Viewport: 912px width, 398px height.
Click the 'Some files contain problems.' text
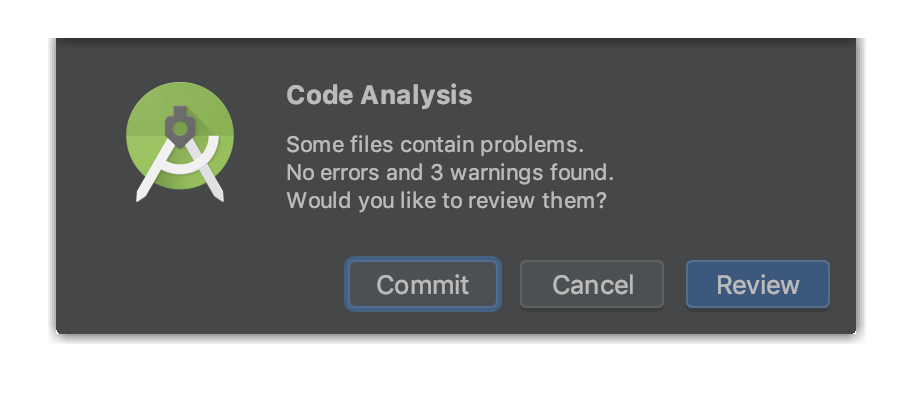click(435, 144)
